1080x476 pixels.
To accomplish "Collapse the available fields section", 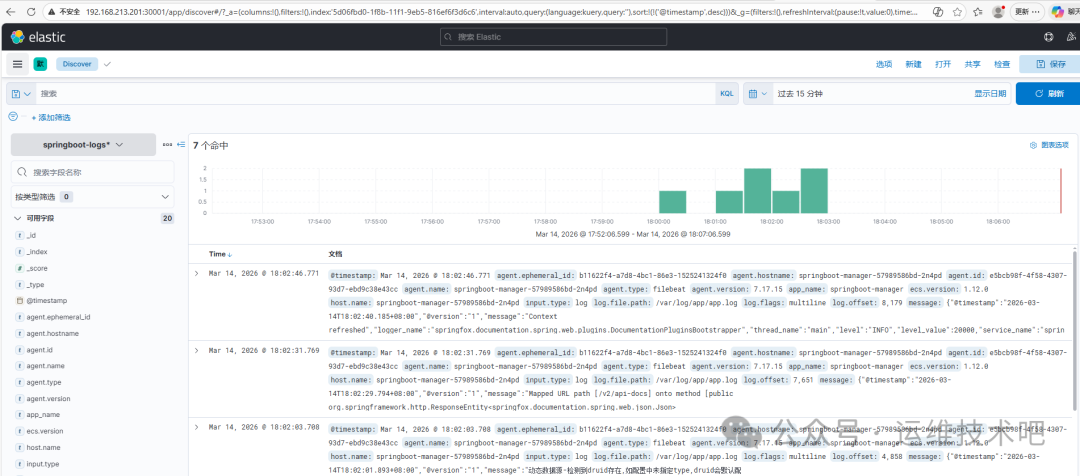I will click(x=18, y=218).
